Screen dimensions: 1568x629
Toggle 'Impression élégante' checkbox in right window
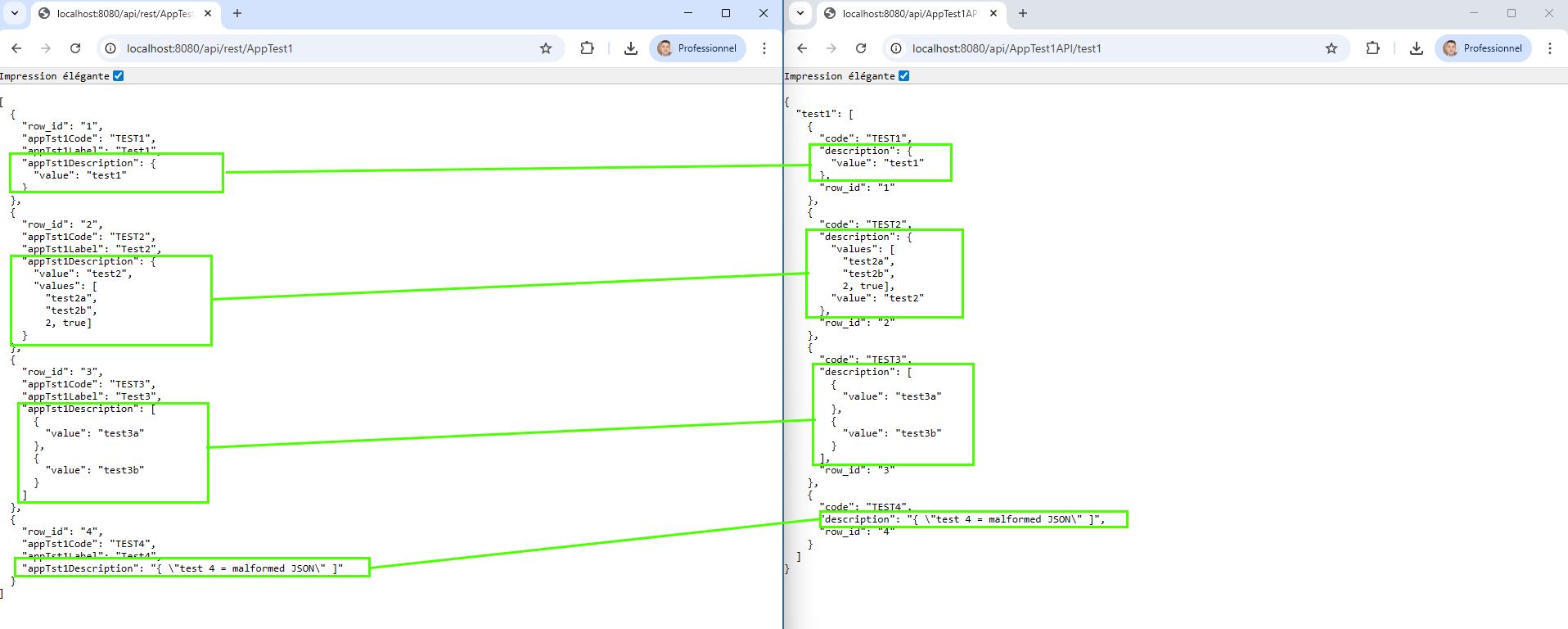(x=903, y=76)
